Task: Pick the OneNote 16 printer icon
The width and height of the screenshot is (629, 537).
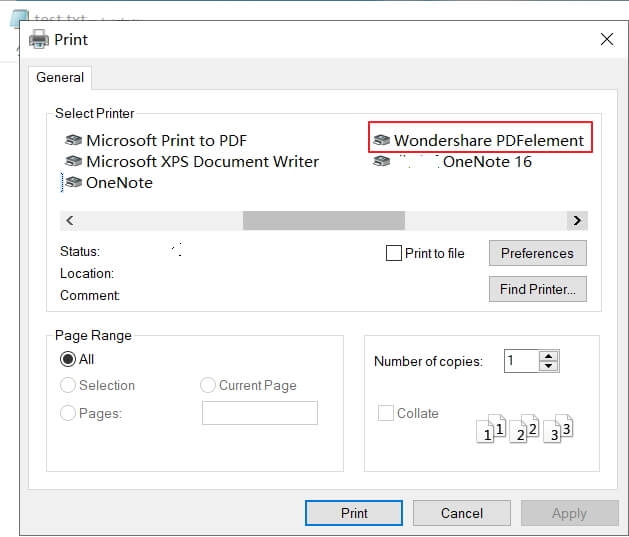Action: [x=381, y=162]
